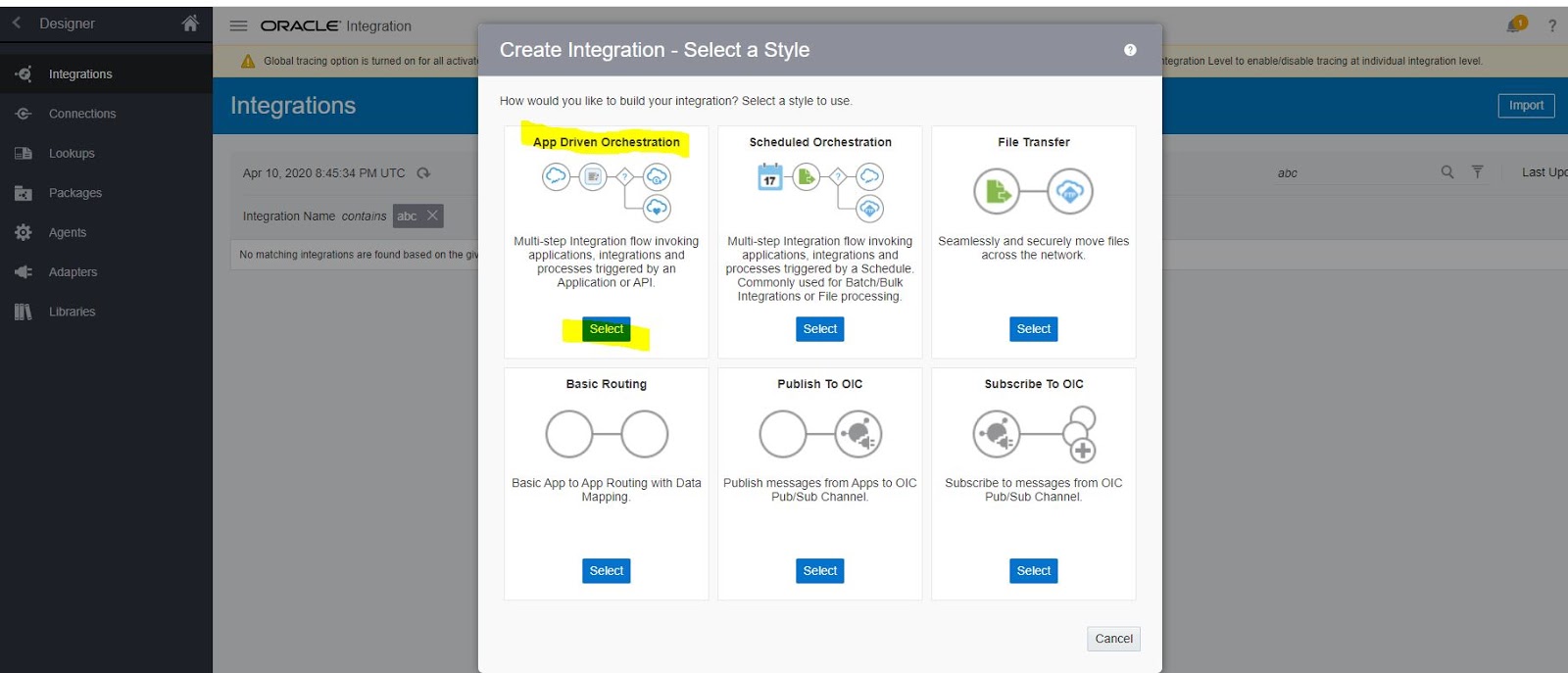Open Integrations in the sidebar
This screenshot has height=673, width=1568.
click(80, 74)
